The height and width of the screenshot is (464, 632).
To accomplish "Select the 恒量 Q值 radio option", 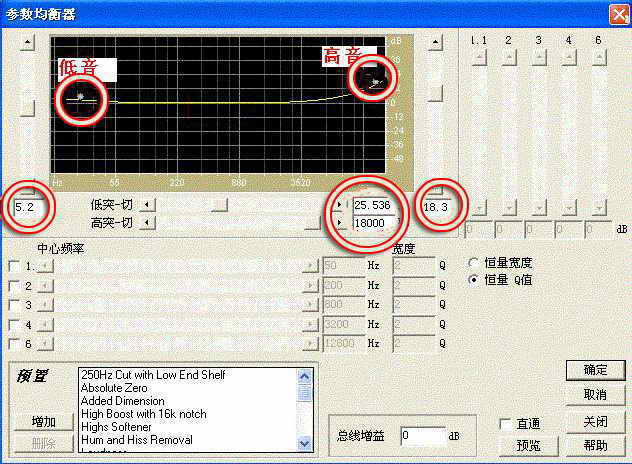I will (x=474, y=280).
